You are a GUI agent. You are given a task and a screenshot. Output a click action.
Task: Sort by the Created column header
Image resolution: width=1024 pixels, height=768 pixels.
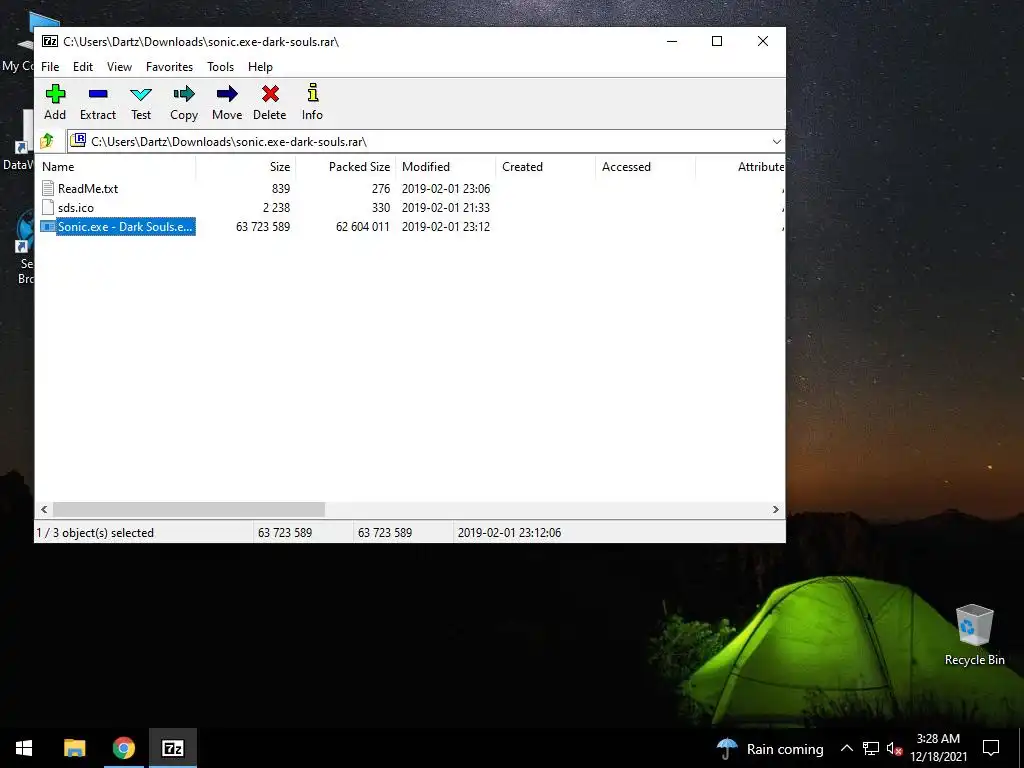[x=545, y=167]
